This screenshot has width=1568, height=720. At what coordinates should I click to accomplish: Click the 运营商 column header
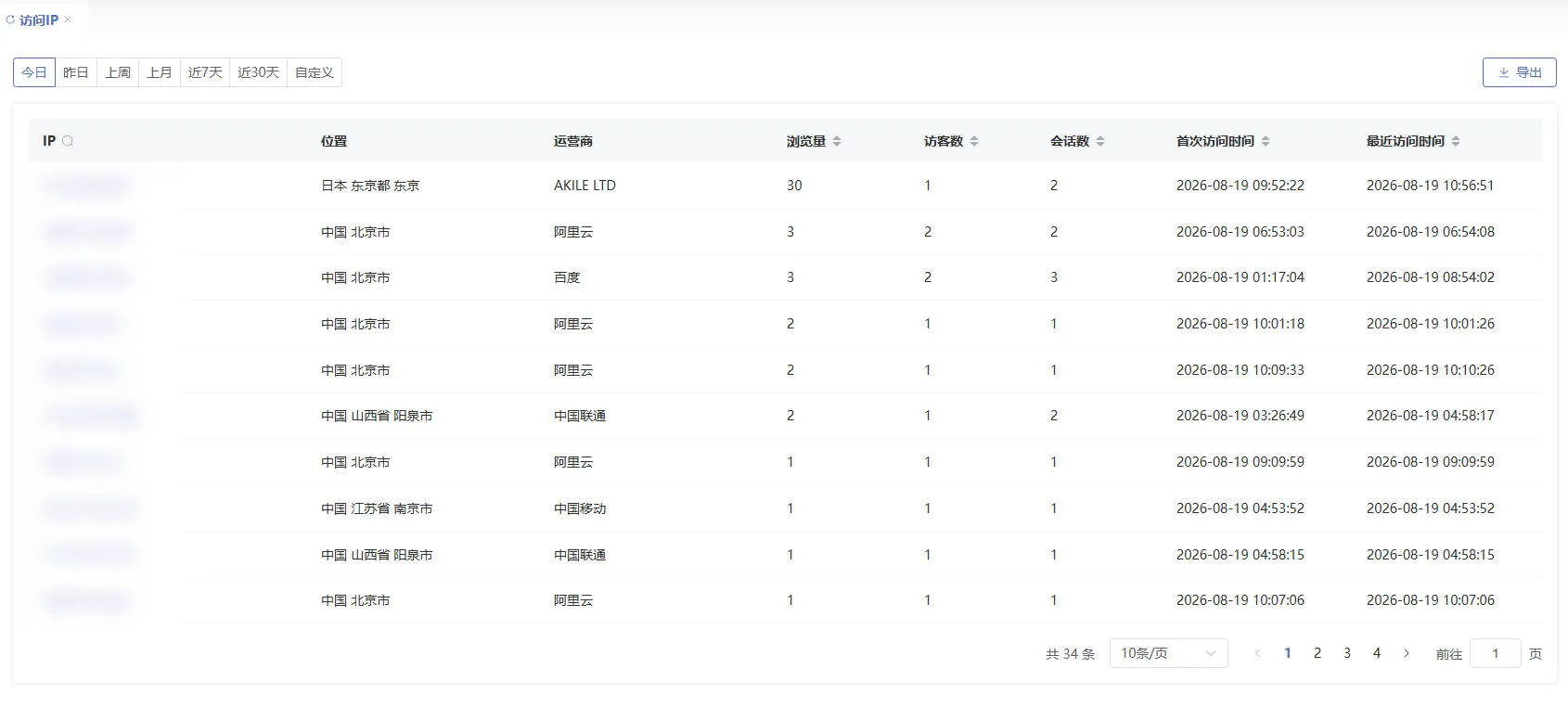click(573, 141)
